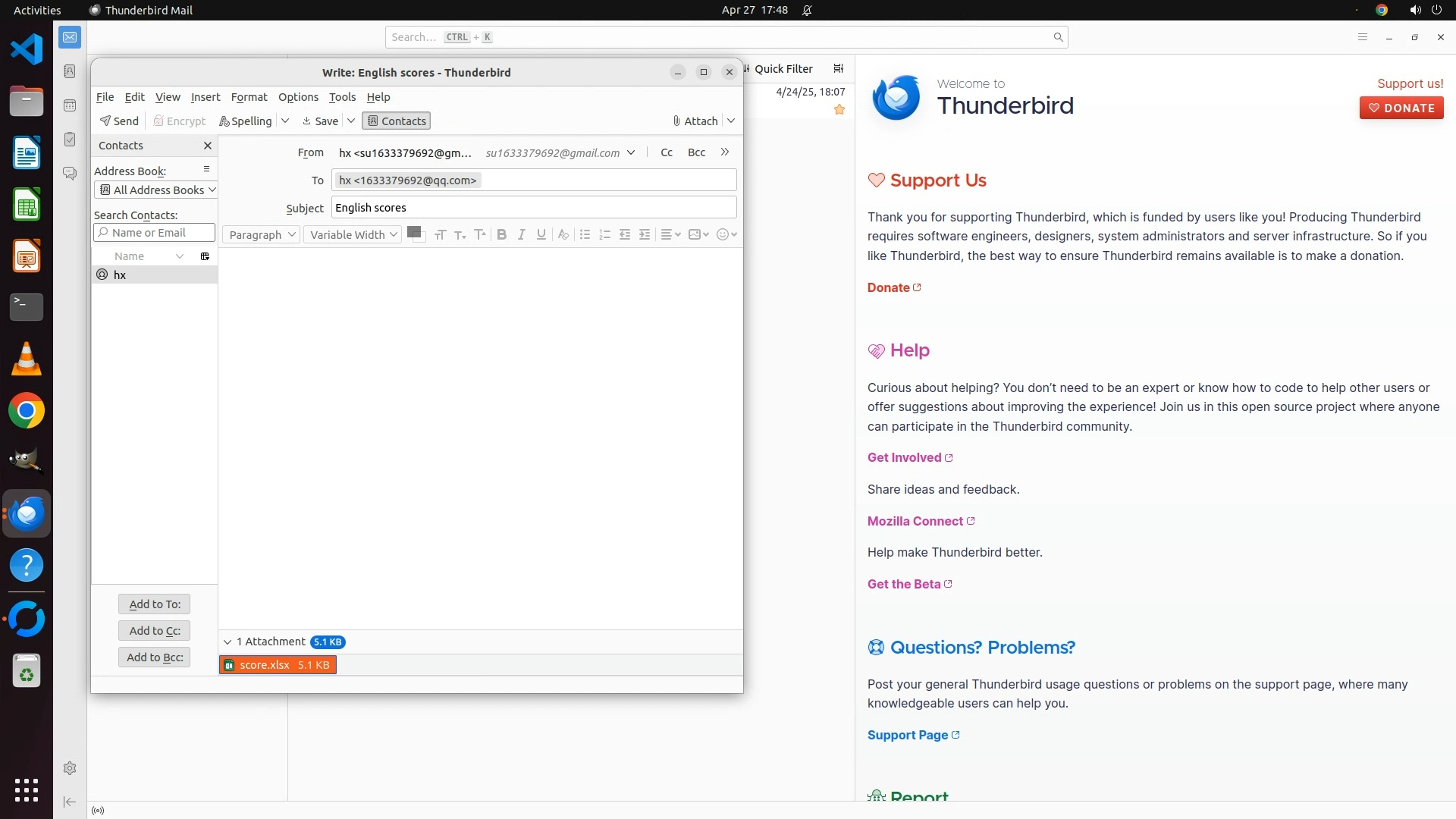Click the Add to Cc: button
1456x819 pixels.
[155, 631]
